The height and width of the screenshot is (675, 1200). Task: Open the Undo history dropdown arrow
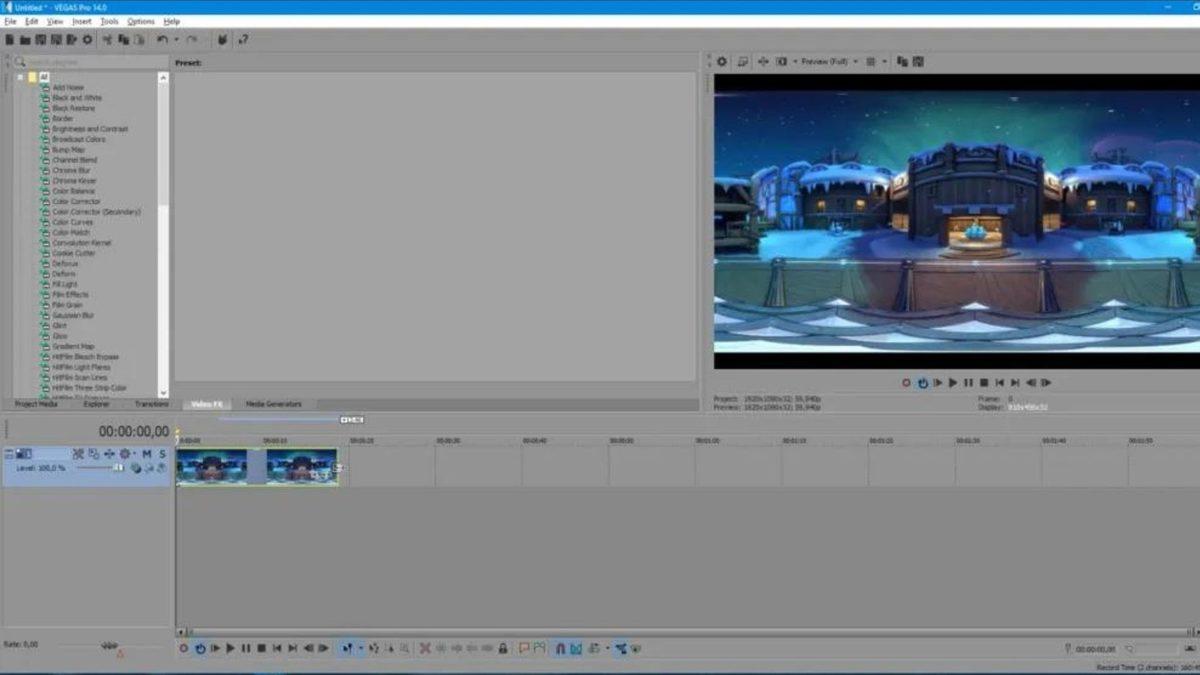click(177, 40)
